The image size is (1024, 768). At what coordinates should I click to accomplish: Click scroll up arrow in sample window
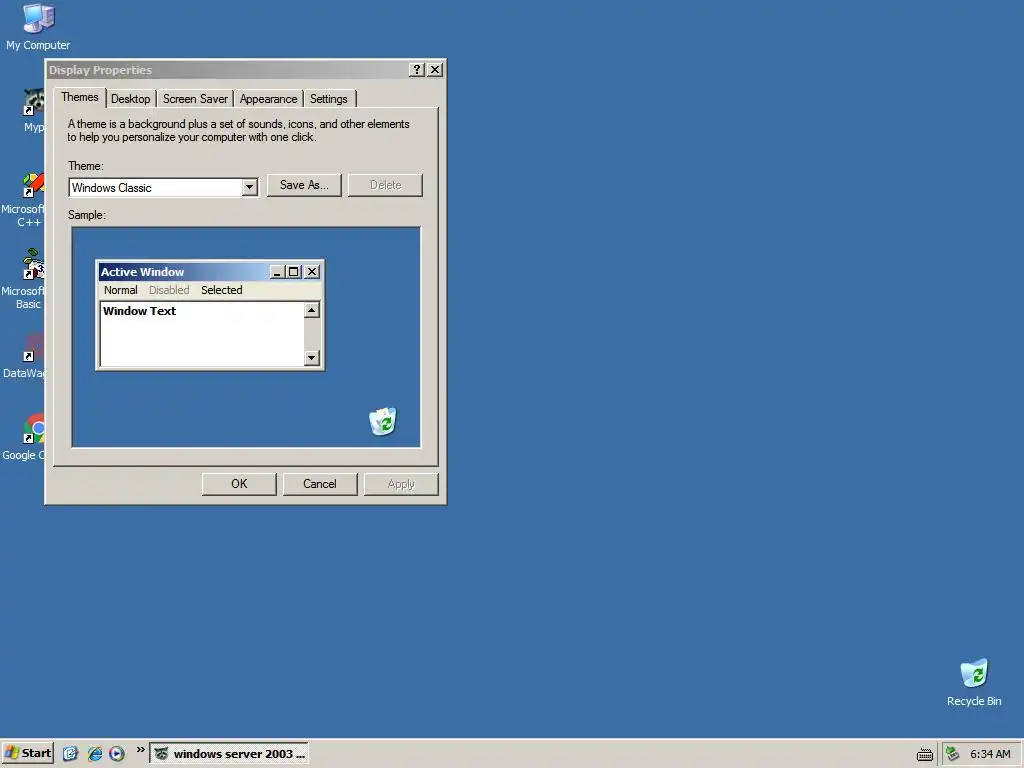312,310
